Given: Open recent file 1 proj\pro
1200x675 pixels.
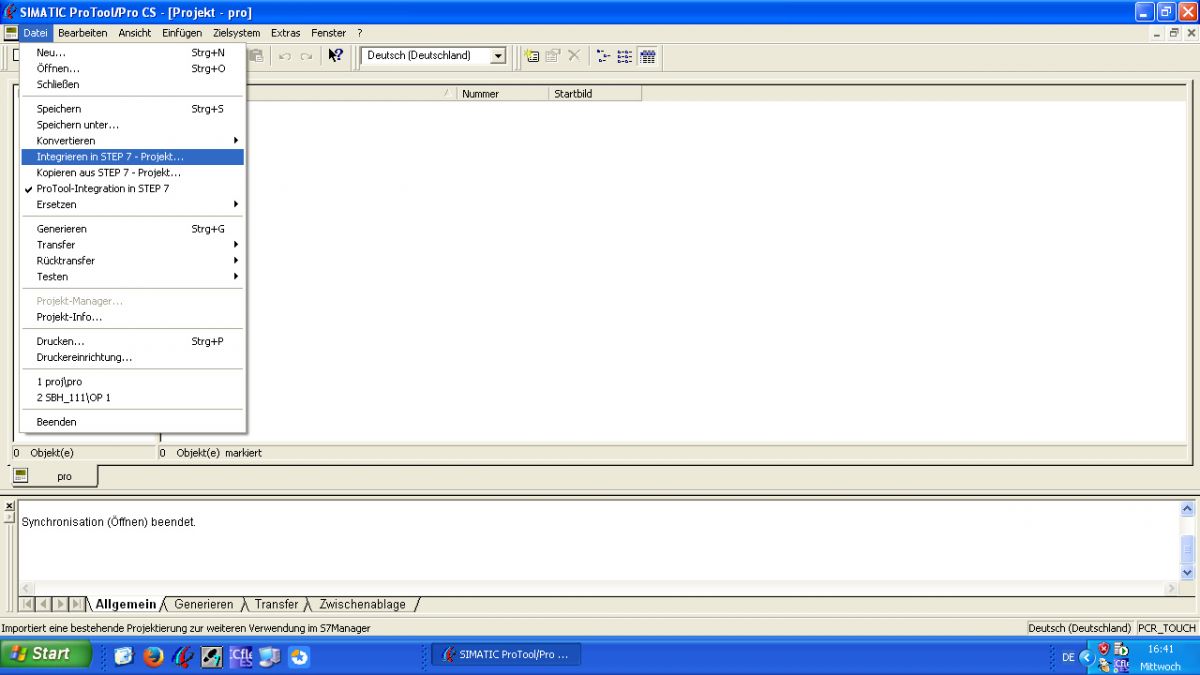Looking at the screenshot, I should (132, 381).
